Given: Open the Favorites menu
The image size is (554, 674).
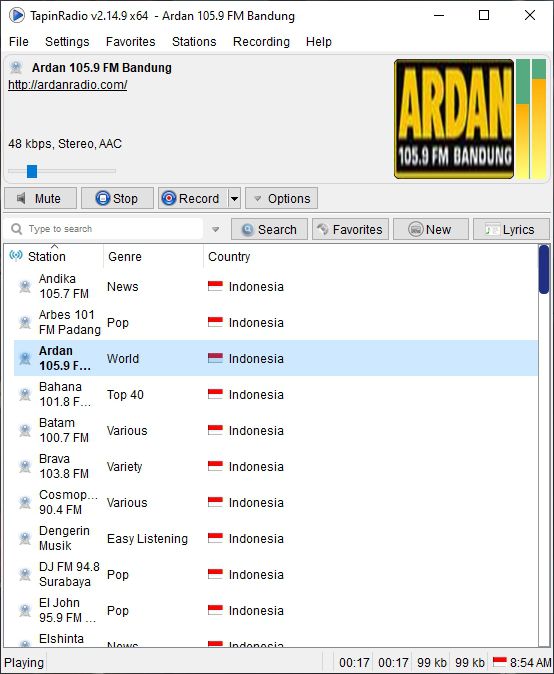Looking at the screenshot, I should (131, 42).
